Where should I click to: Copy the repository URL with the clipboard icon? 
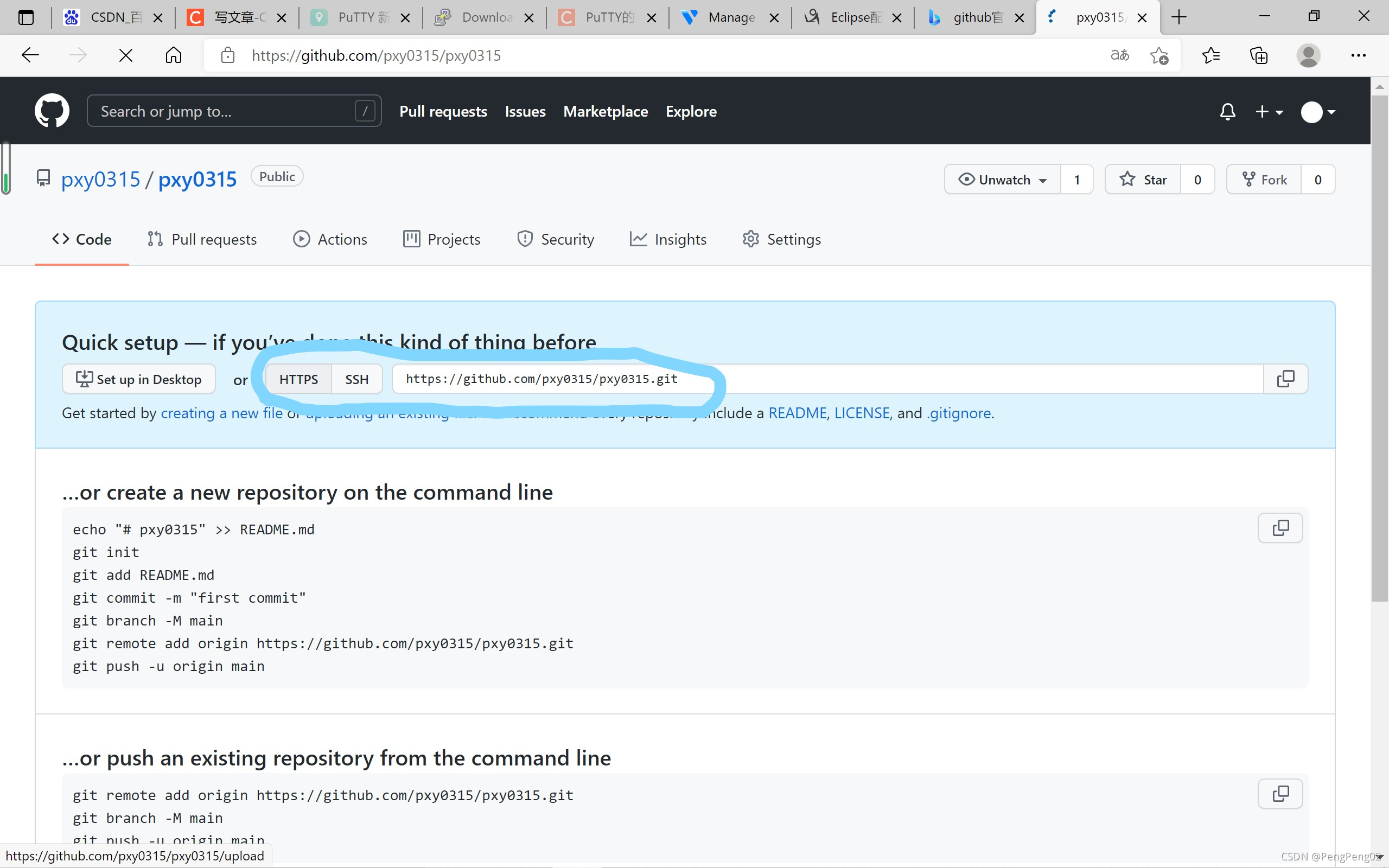point(1285,379)
